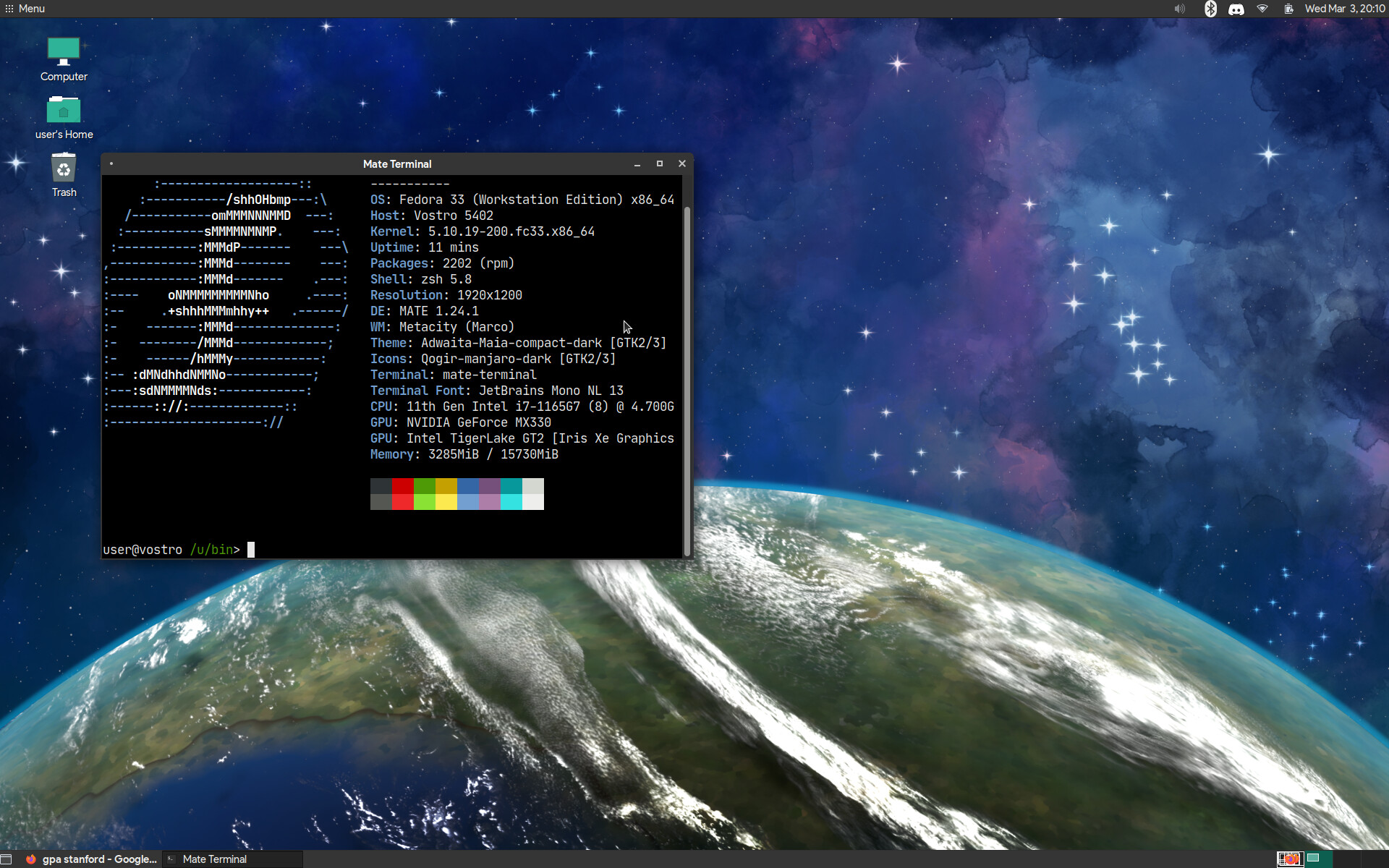Select Mate Terminal taskbar button
Viewport: 1389px width, 868px height.
click(x=233, y=859)
